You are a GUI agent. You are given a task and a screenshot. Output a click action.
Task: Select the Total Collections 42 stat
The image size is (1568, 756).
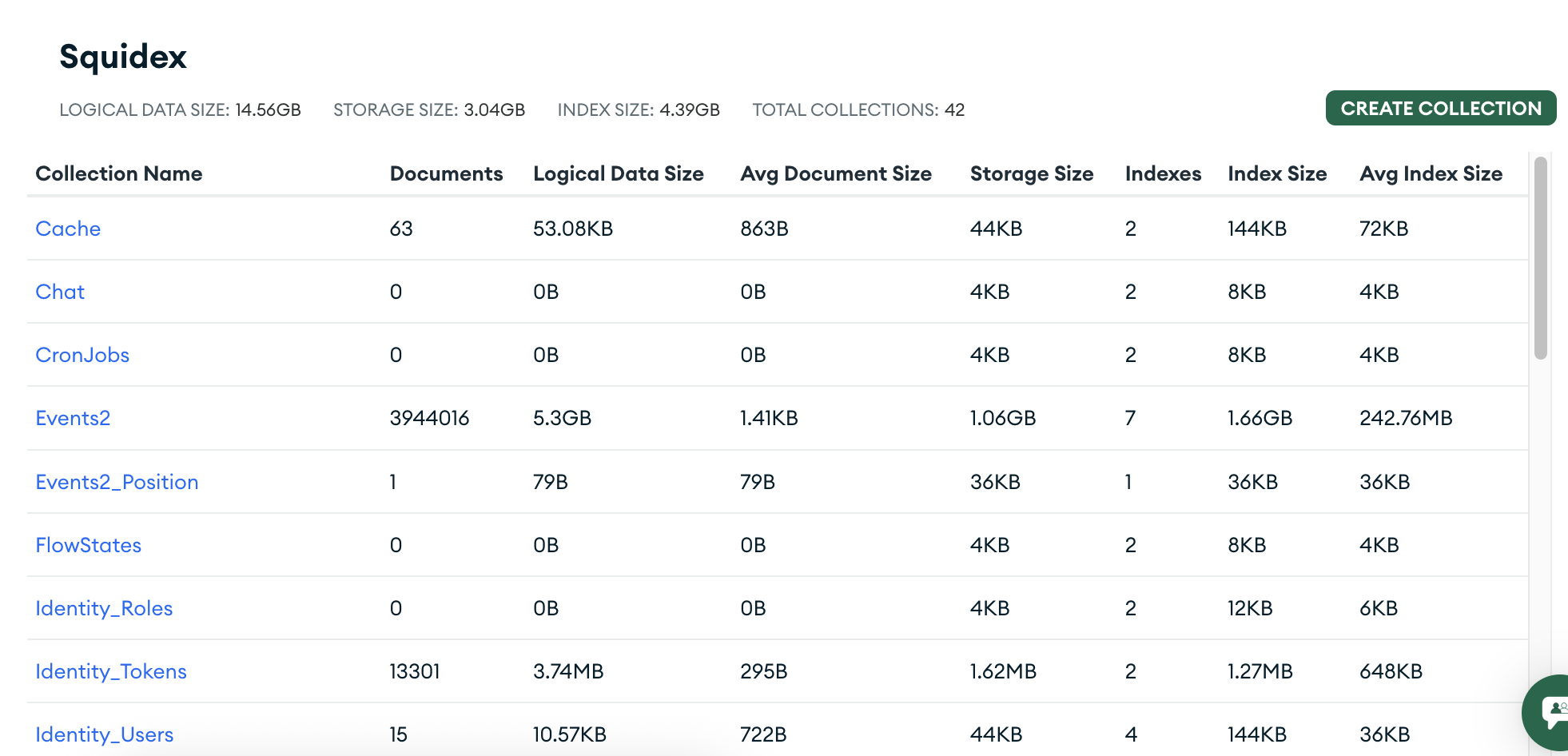pyautogui.click(x=858, y=109)
